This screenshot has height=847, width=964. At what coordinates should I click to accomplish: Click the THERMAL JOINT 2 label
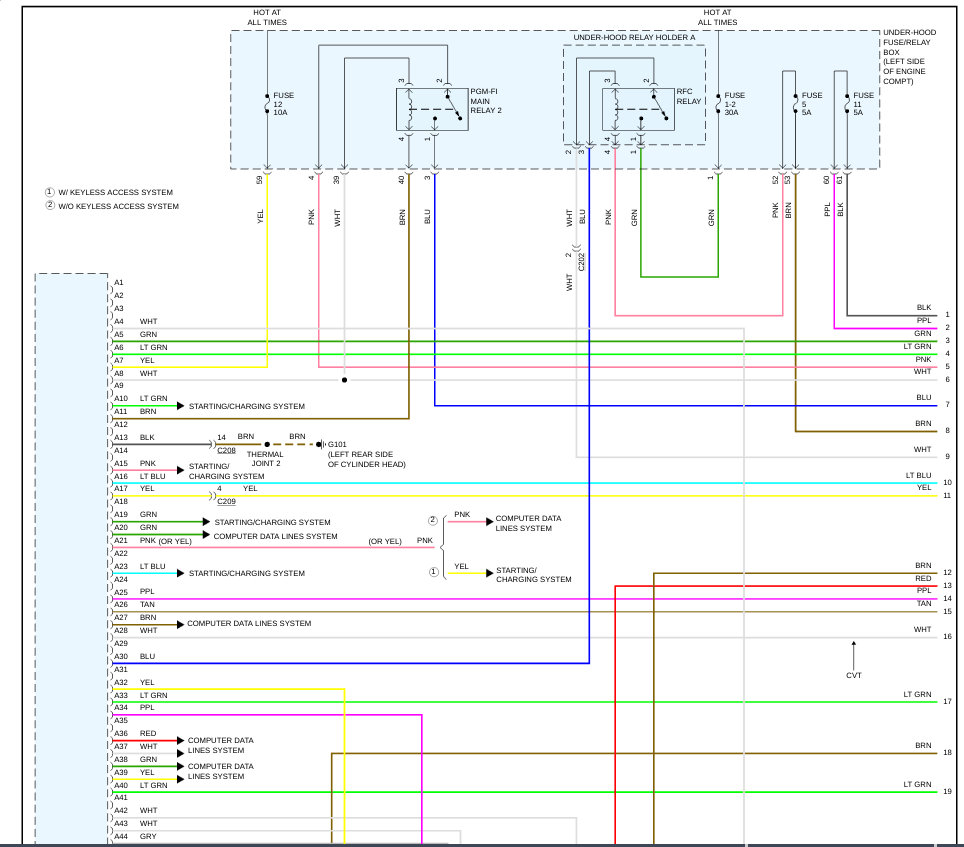coord(265,459)
